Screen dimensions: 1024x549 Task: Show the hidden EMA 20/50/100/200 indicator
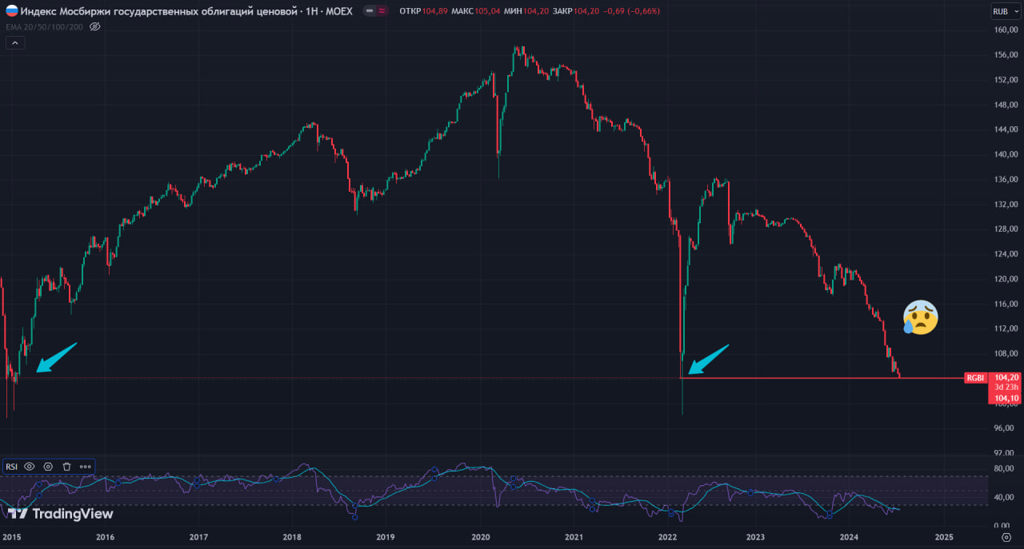pos(96,27)
